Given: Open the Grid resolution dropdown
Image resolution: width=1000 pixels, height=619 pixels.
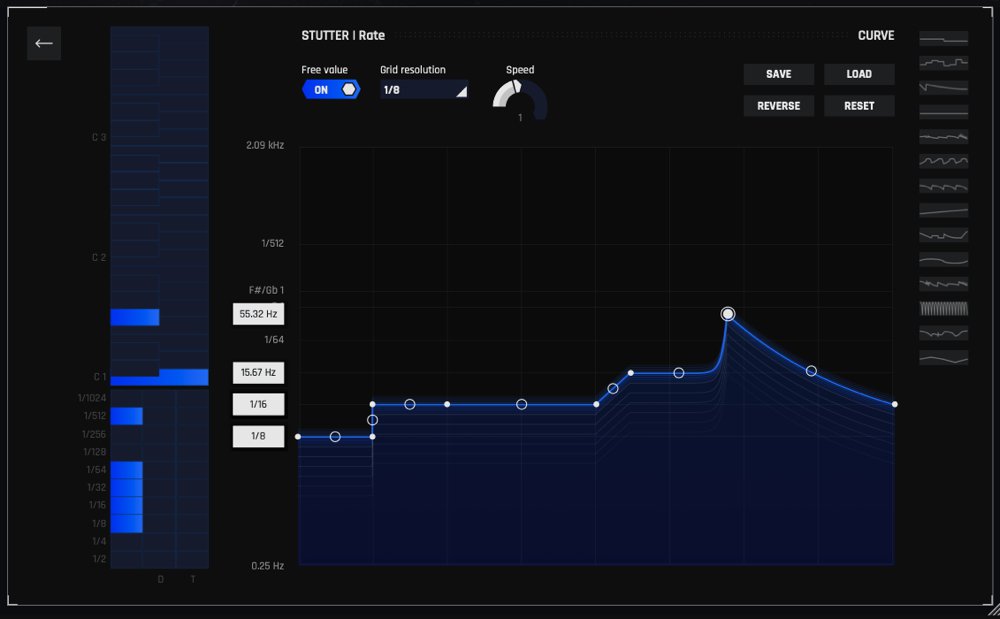Looking at the screenshot, I should click(424, 90).
